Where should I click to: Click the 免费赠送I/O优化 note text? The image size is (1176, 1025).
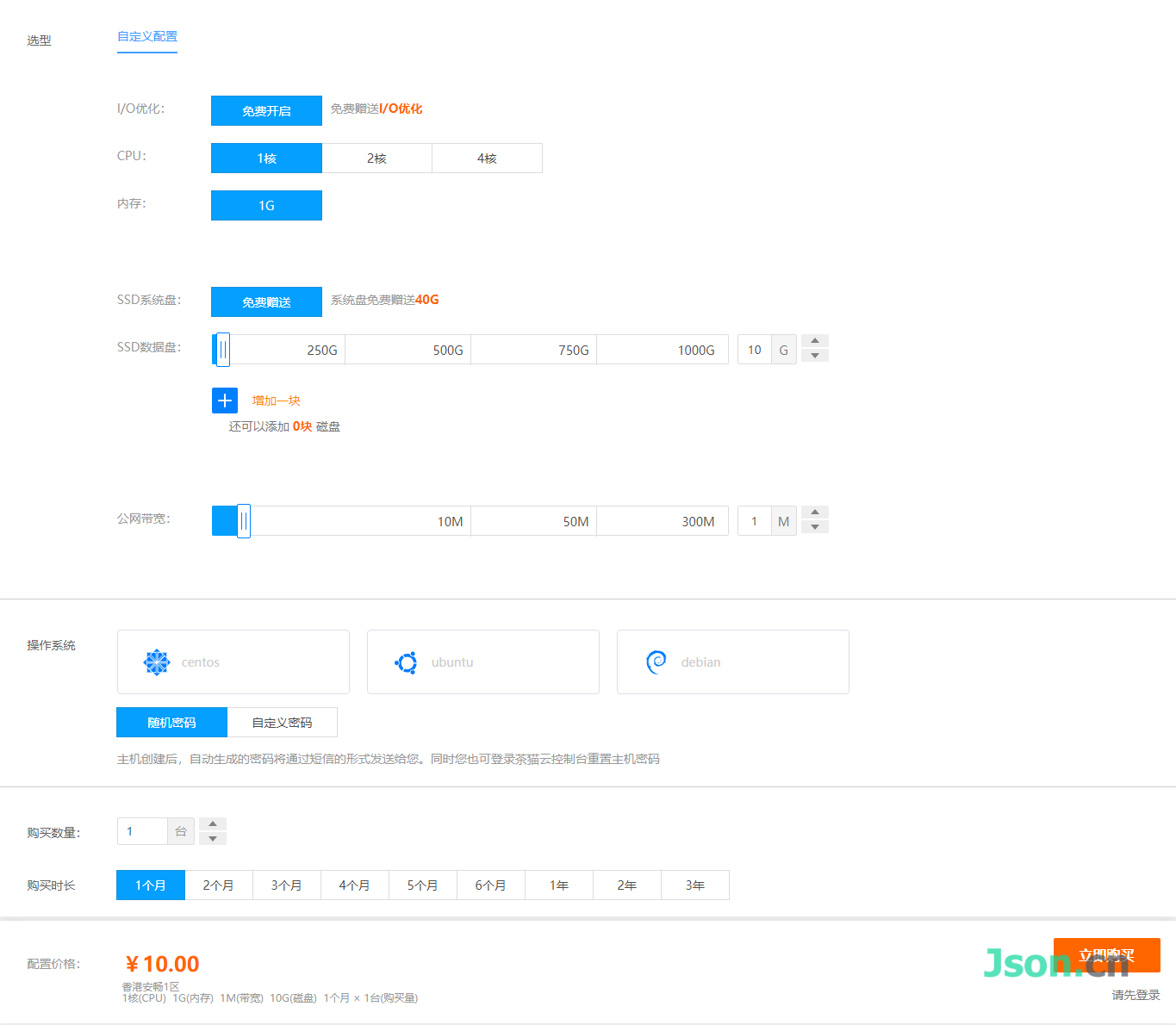coord(376,109)
